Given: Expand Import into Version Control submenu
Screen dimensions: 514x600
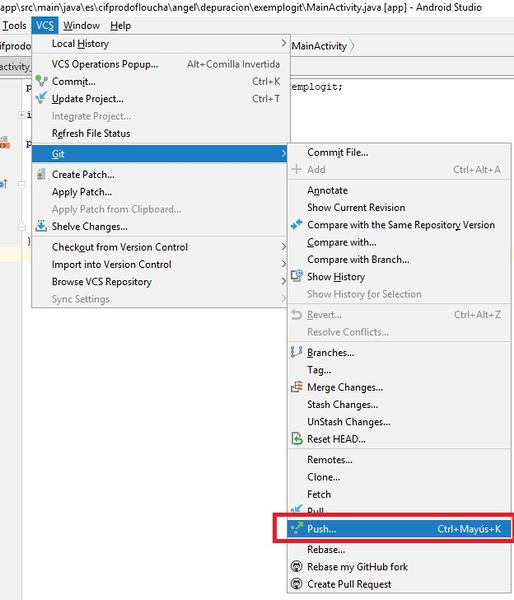Looking at the screenshot, I should coord(284,264).
